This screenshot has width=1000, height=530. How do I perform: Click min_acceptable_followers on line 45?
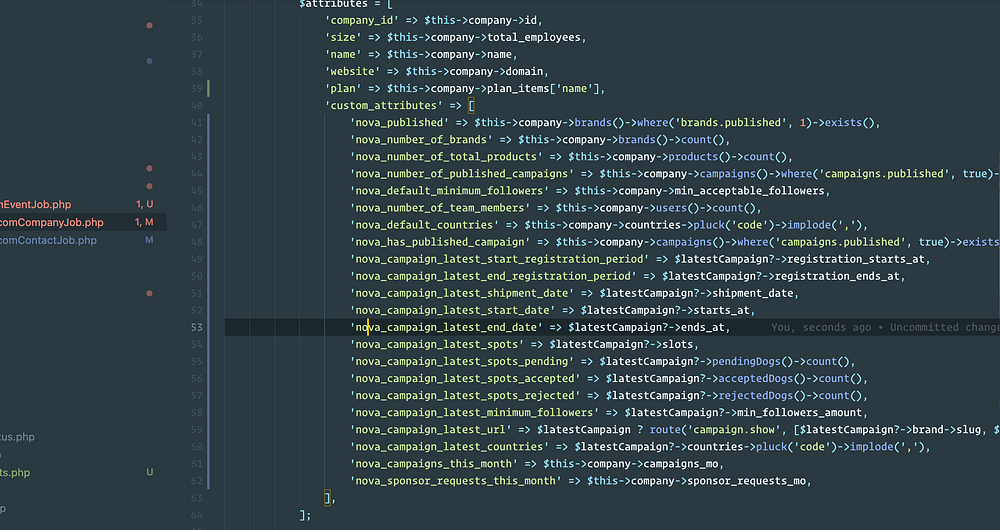(x=749, y=191)
